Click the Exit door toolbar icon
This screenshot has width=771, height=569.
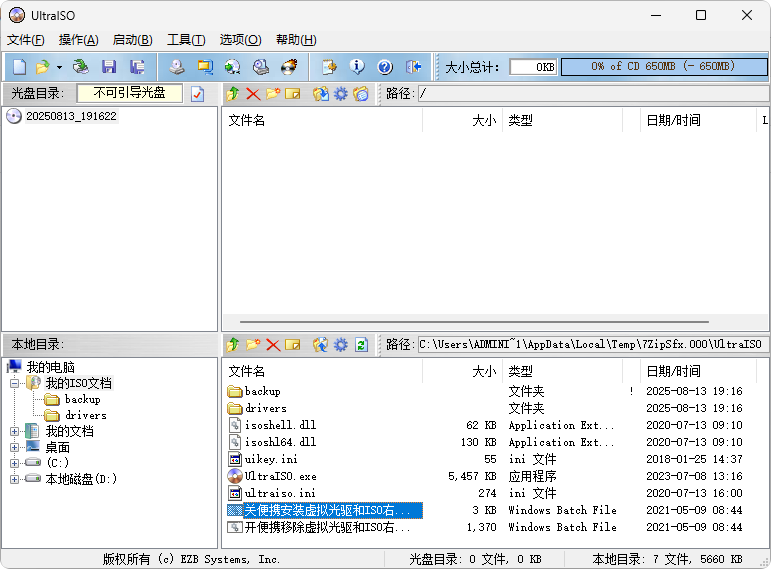coord(413,67)
